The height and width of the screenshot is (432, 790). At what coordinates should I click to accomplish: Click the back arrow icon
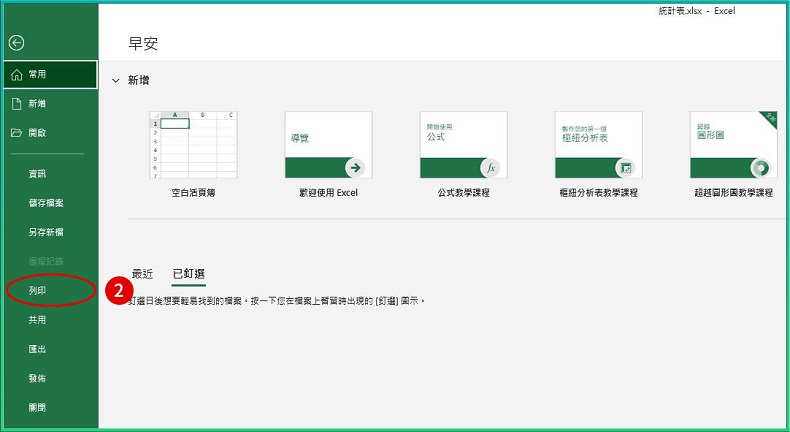click(17, 43)
